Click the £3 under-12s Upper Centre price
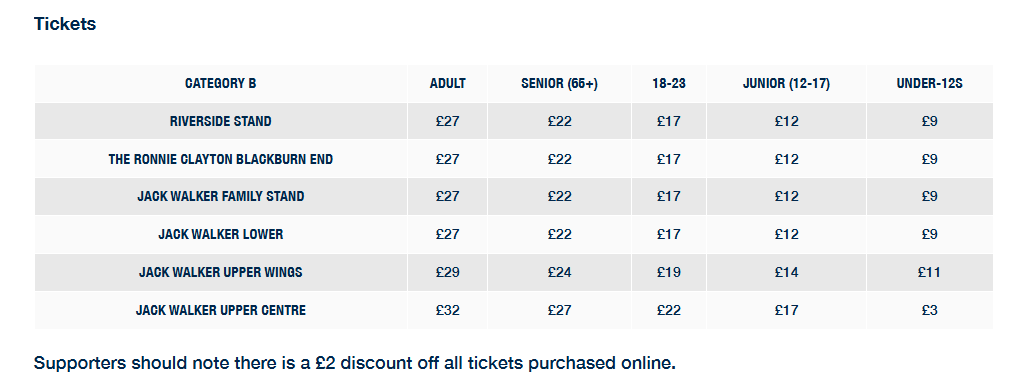The image size is (1015, 382). point(930,310)
